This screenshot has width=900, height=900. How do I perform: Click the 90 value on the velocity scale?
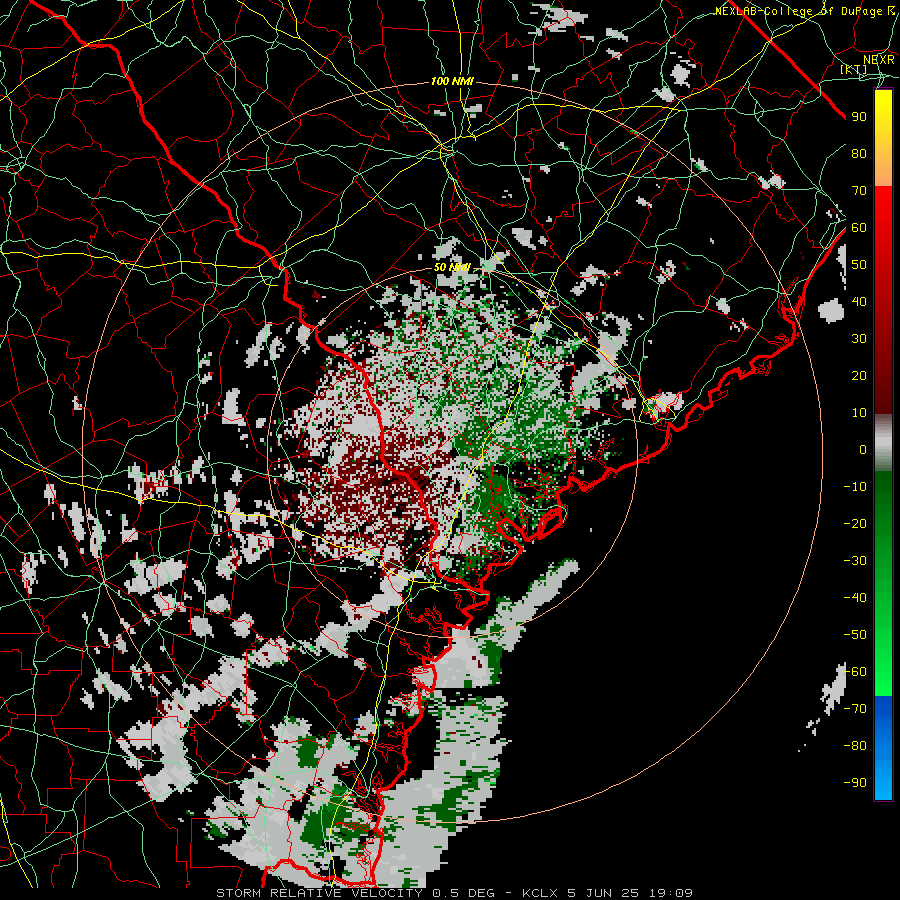(859, 117)
